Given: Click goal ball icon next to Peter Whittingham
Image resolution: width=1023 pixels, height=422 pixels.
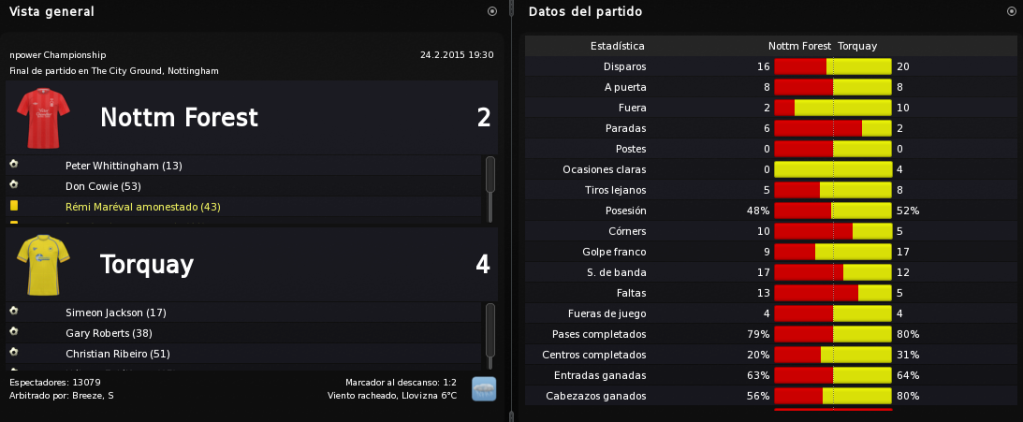Looking at the screenshot, I should (14, 164).
